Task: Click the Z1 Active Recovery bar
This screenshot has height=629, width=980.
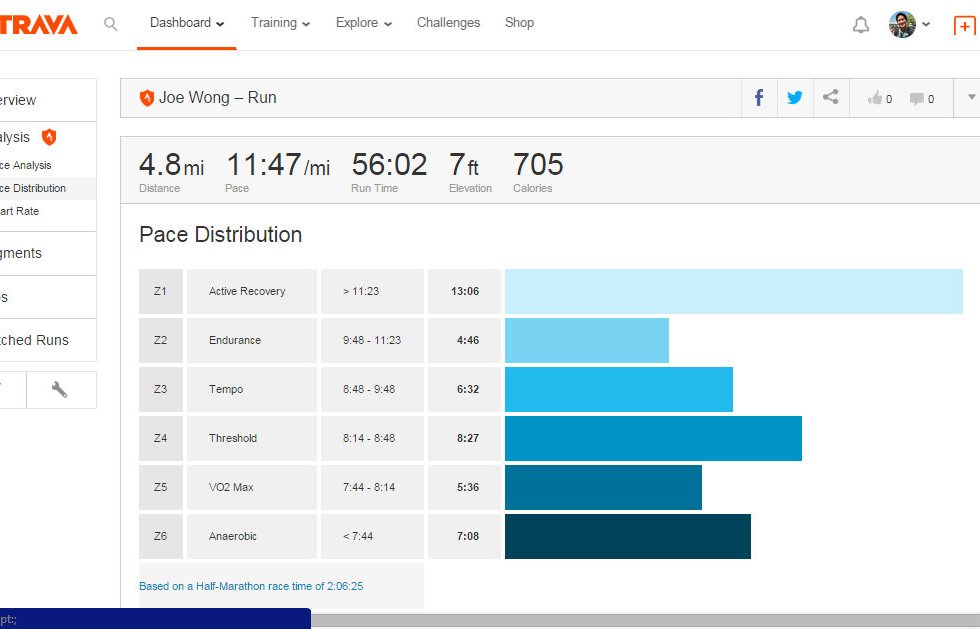Action: (x=733, y=291)
